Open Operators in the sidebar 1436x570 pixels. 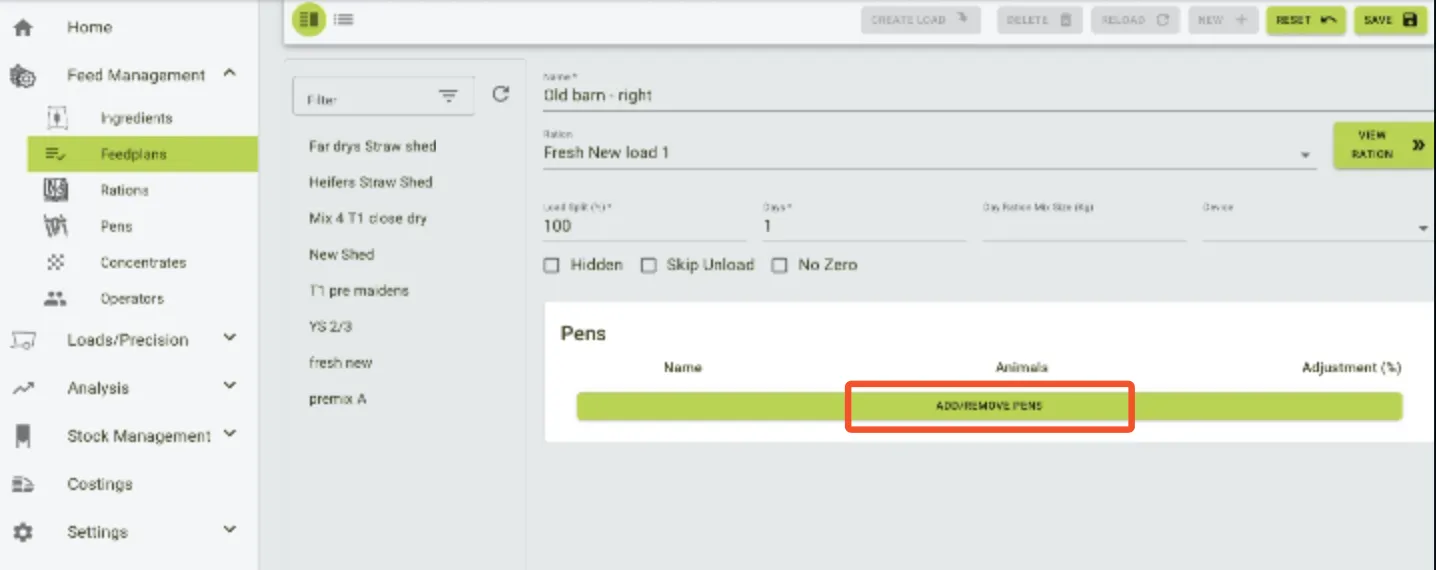tap(132, 298)
